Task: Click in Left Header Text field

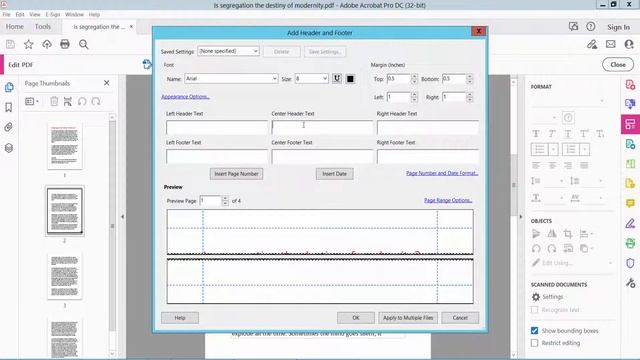Action: (x=217, y=127)
